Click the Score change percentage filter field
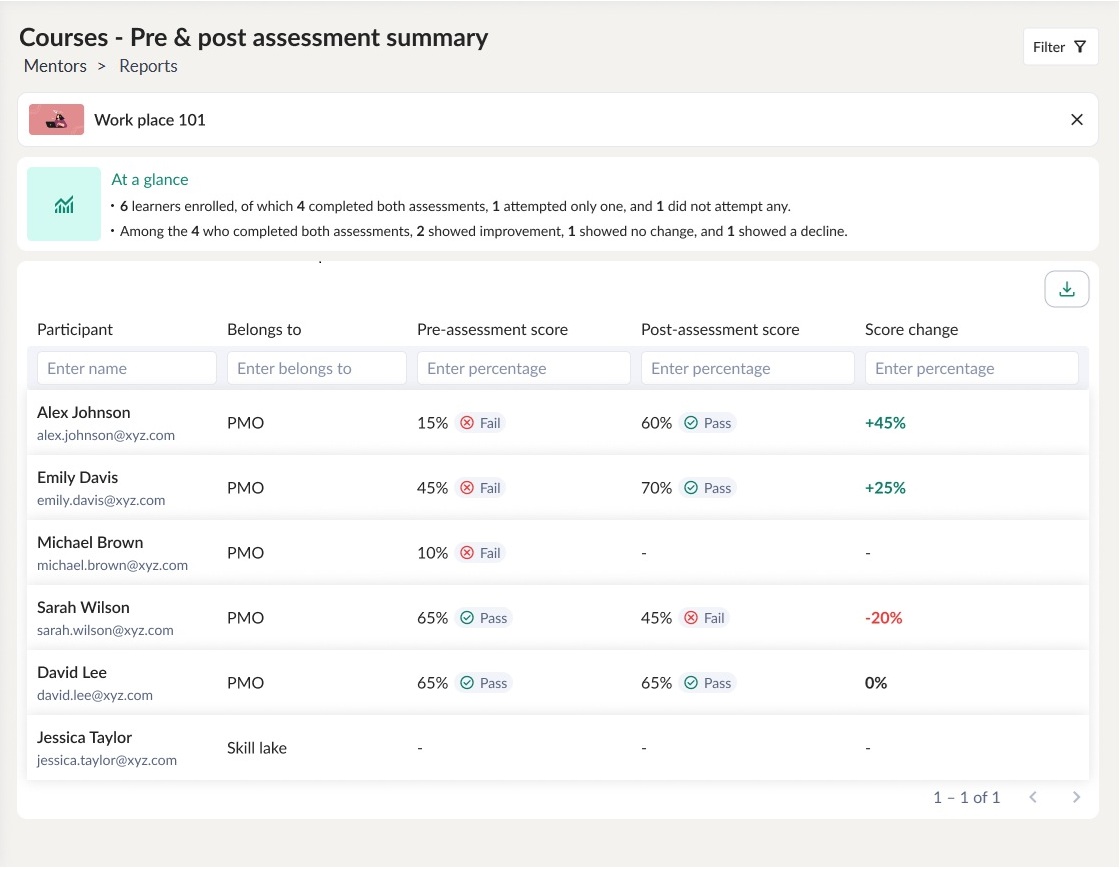Viewport: 1120px width, 869px height. (x=971, y=368)
